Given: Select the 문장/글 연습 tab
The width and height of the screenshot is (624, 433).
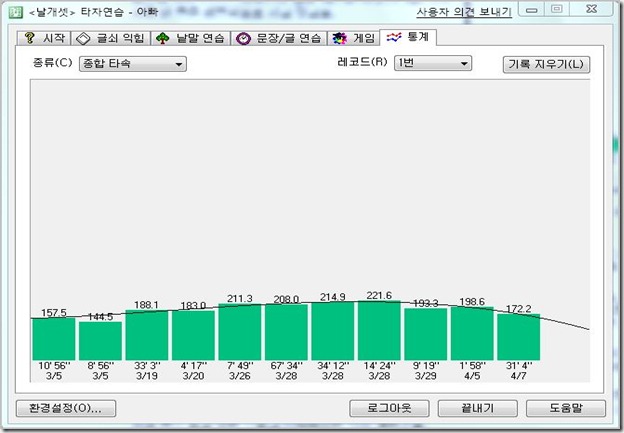Looking at the screenshot, I should click(279, 38).
